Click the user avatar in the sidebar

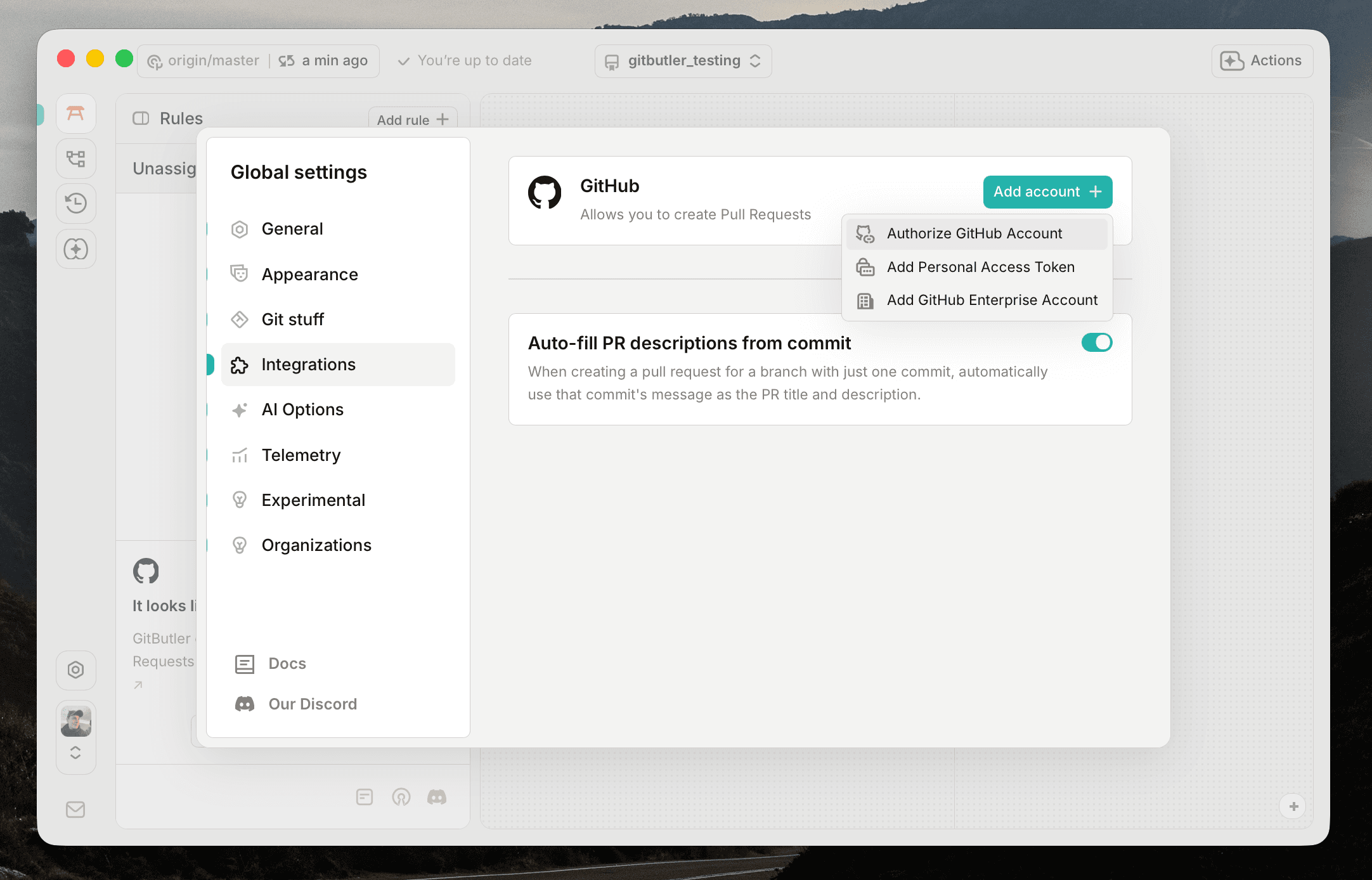[x=75, y=720]
